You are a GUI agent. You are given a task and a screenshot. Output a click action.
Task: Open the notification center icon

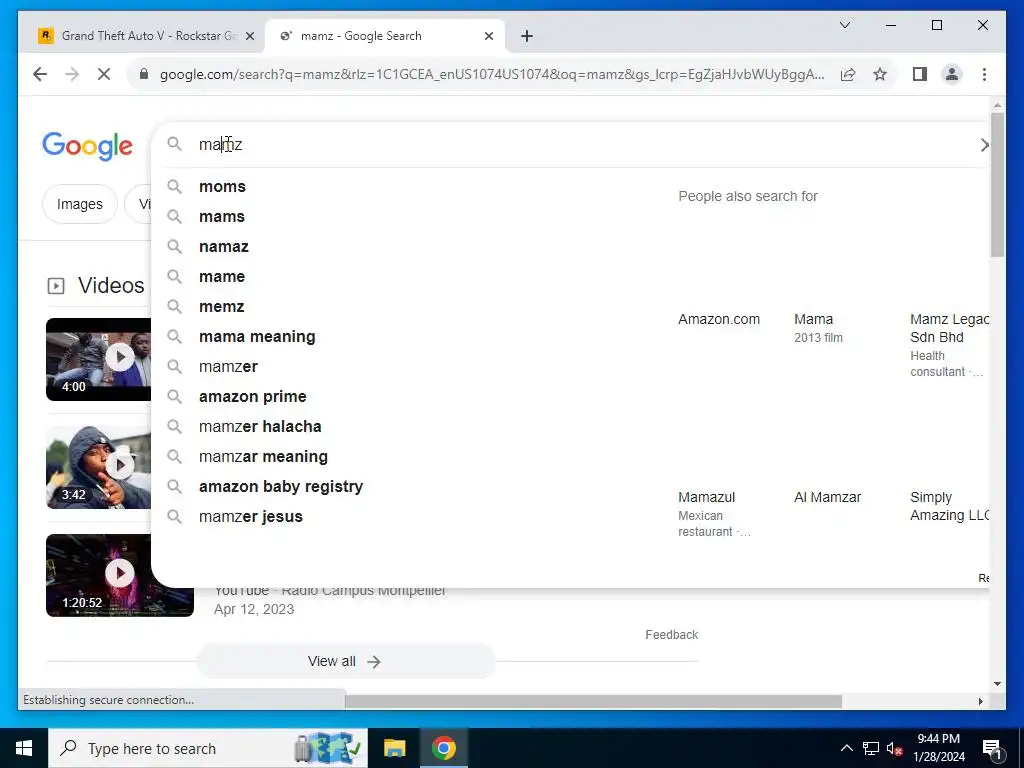(992, 750)
